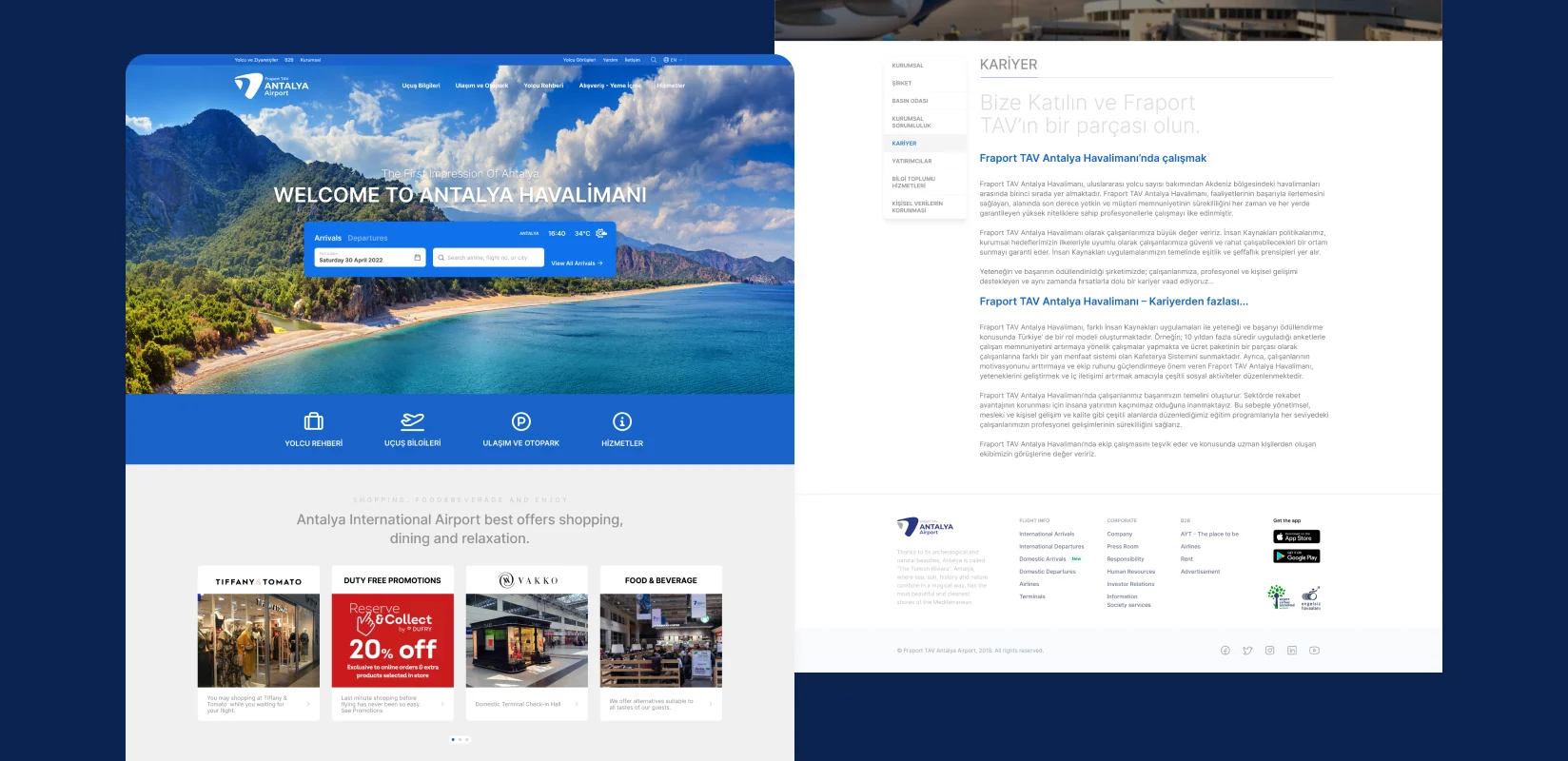Viewport: 1568px width, 761px height.
Task: Open the Vakko store photo
Action: tap(527, 640)
